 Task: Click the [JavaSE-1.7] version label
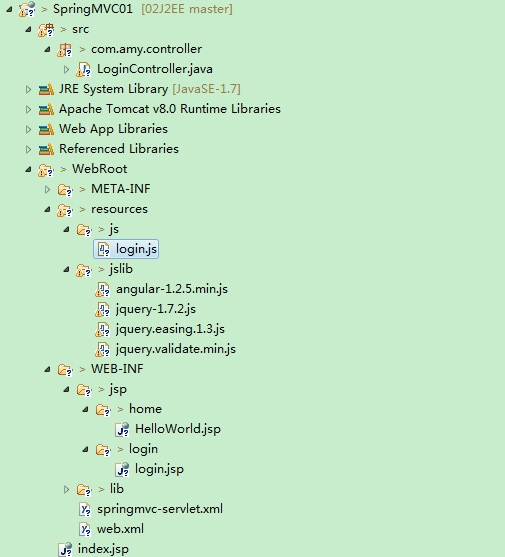click(x=206, y=89)
